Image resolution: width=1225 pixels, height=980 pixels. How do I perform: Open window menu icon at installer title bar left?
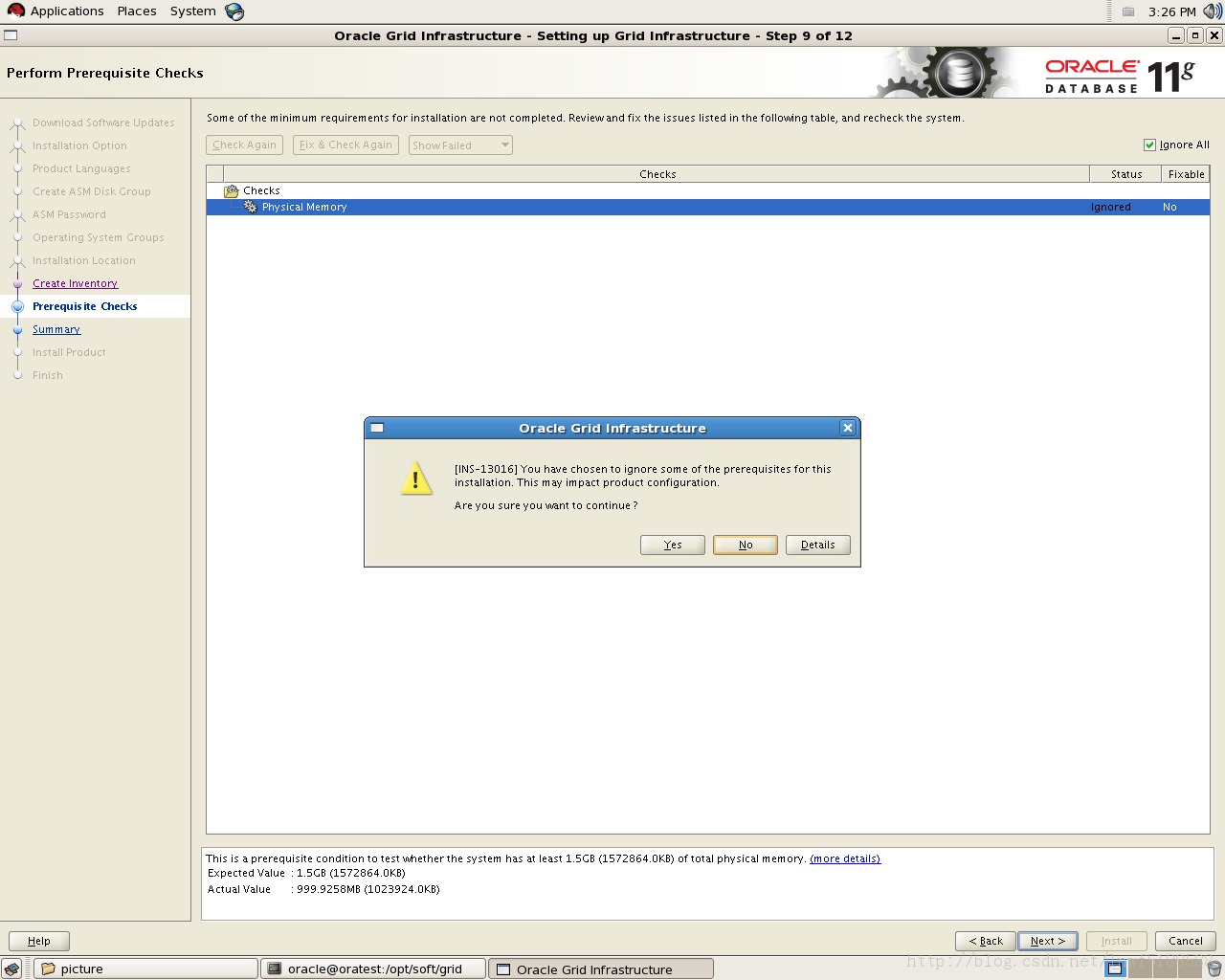click(x=11, y=35)
